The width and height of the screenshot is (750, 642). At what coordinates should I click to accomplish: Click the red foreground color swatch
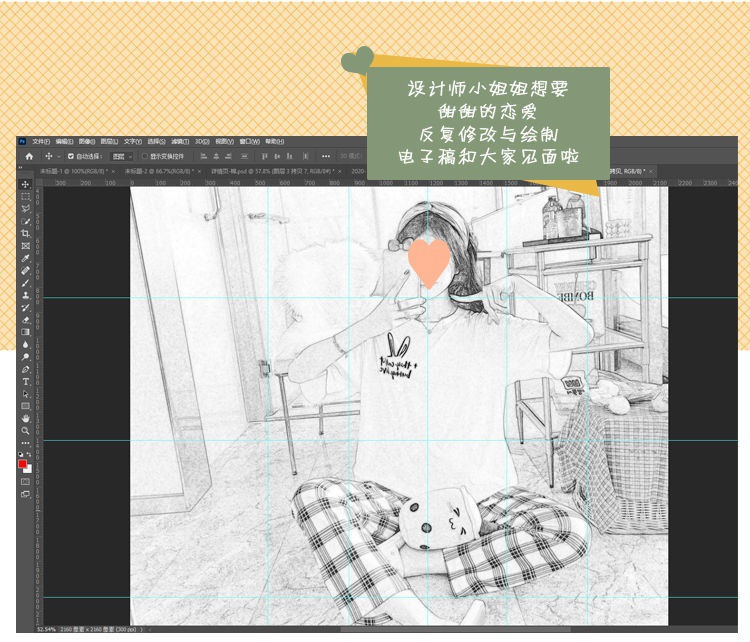click(x=22, y=464)
